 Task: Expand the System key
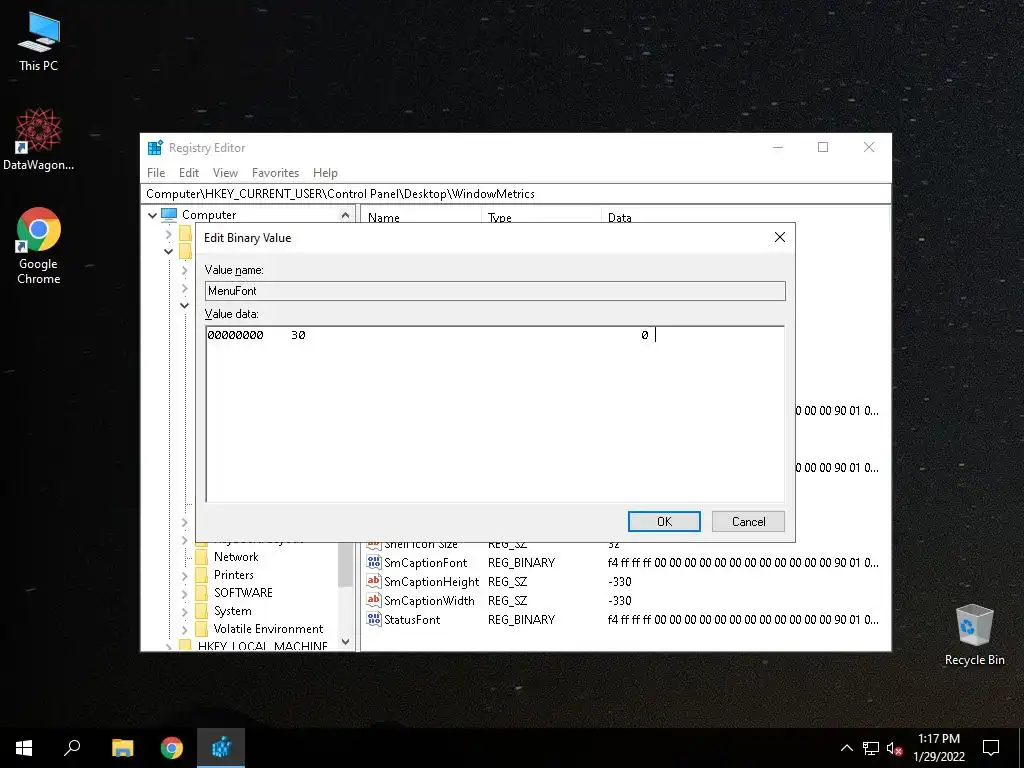[184, 611]
